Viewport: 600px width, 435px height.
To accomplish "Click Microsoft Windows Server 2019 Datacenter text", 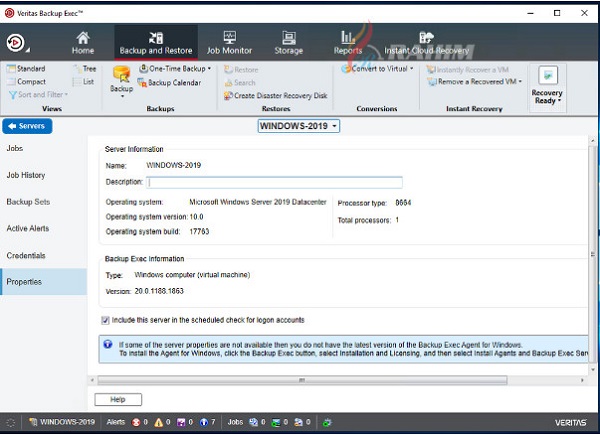I will (x=258, y=202).
